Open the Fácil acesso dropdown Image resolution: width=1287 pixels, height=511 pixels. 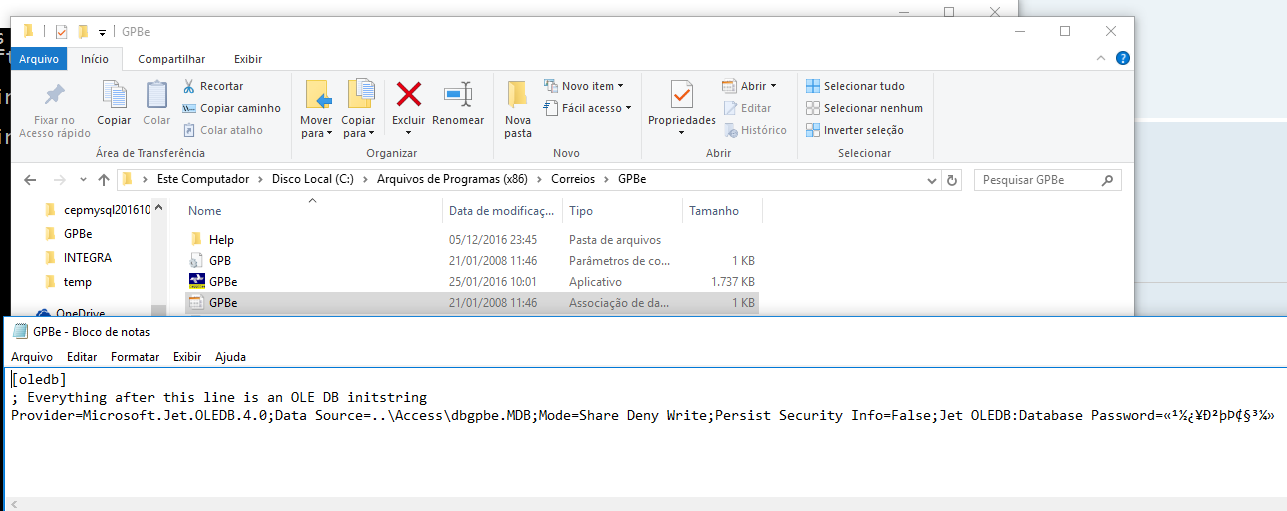point(588,108)
